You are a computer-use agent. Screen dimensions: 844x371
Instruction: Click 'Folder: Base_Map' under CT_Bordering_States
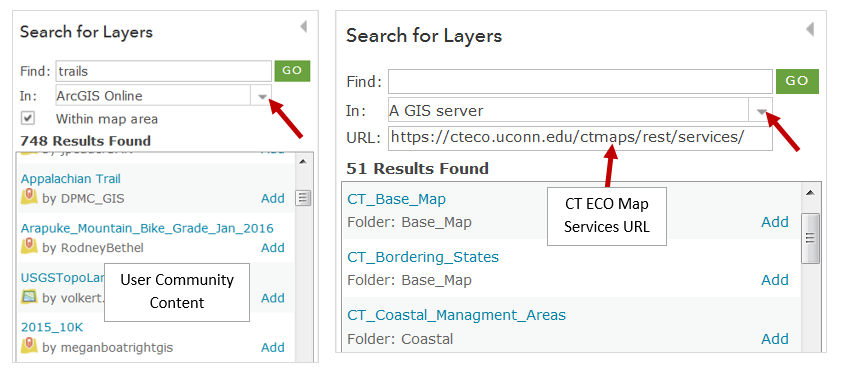[x=410, y=280]
